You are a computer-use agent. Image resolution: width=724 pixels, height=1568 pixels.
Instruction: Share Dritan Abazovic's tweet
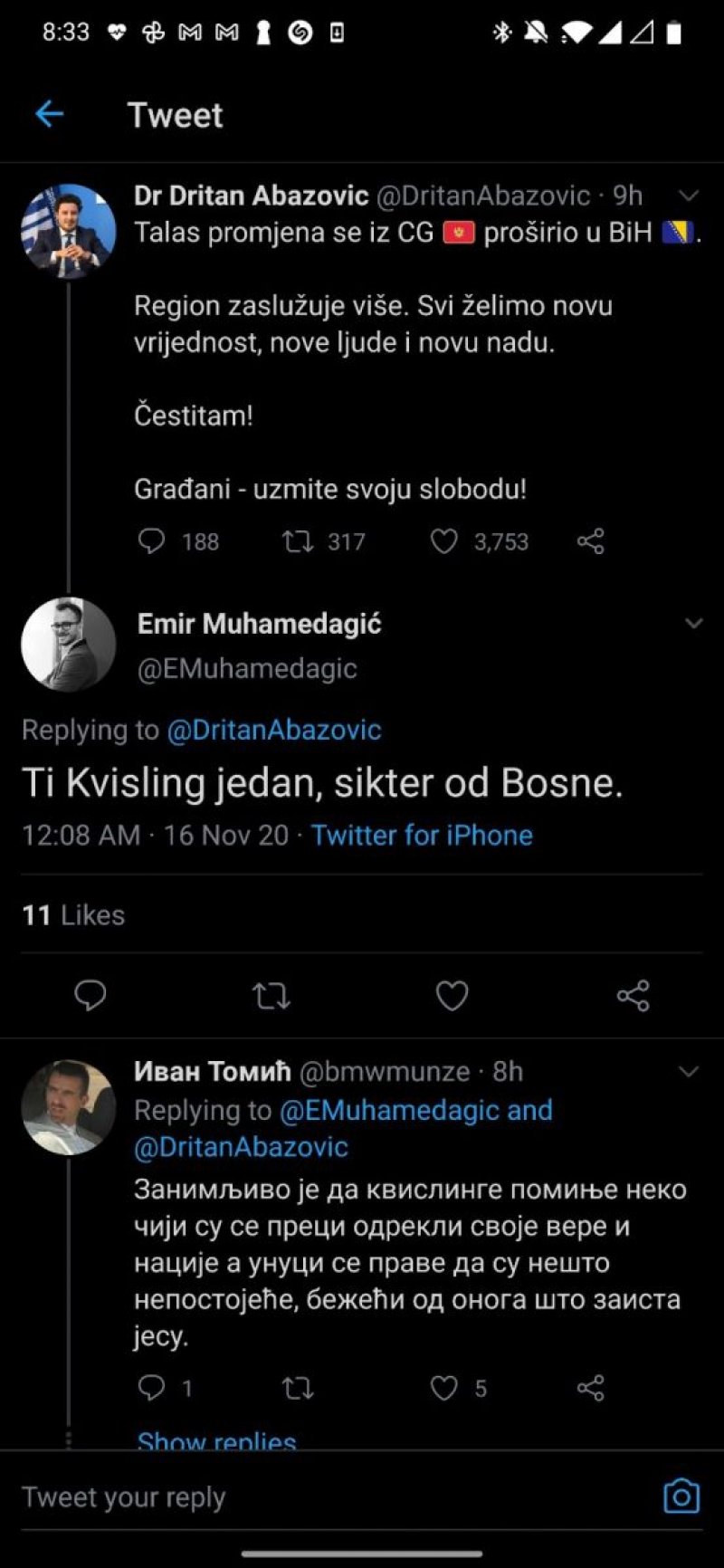pos(590,541)
